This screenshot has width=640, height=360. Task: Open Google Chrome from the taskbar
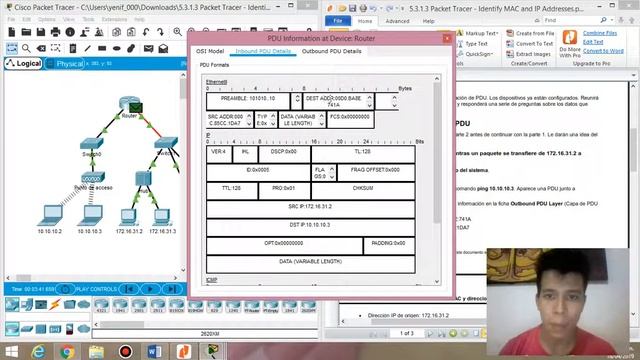click(67, 351)
